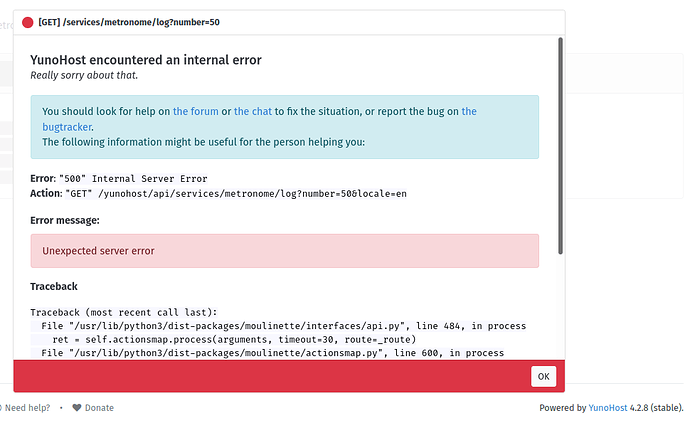Open 'the chat' help link
The image size is (690, 423).
pyautogui.click(x=253, y=111)
